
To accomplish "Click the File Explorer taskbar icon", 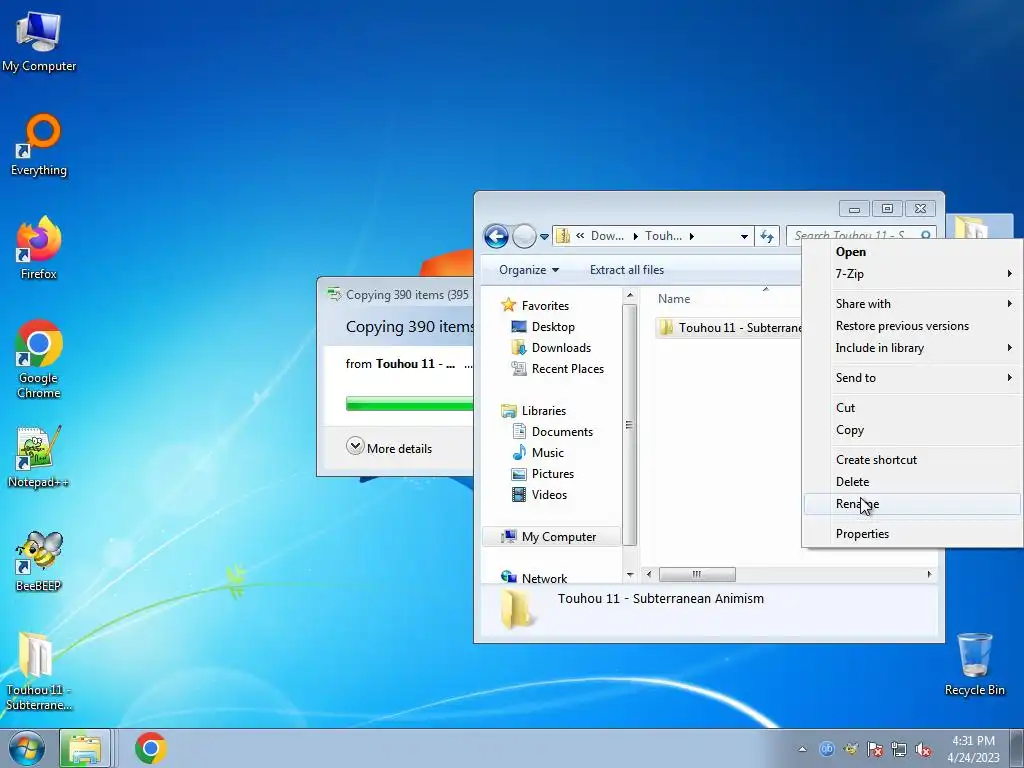I will click(x=85, y=748).
